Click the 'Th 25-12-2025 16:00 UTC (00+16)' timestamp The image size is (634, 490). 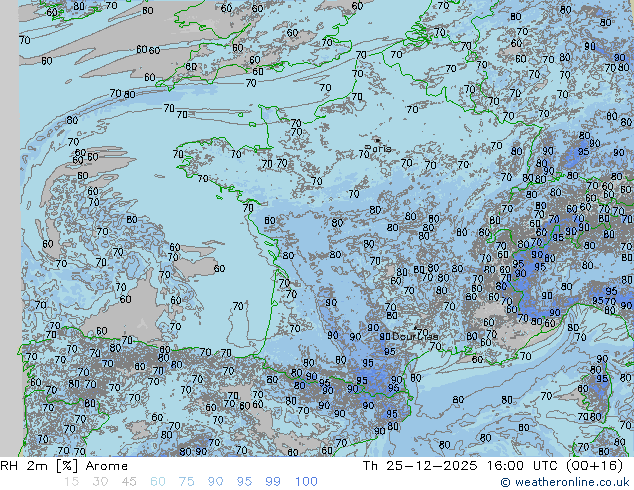pos(493,466)
